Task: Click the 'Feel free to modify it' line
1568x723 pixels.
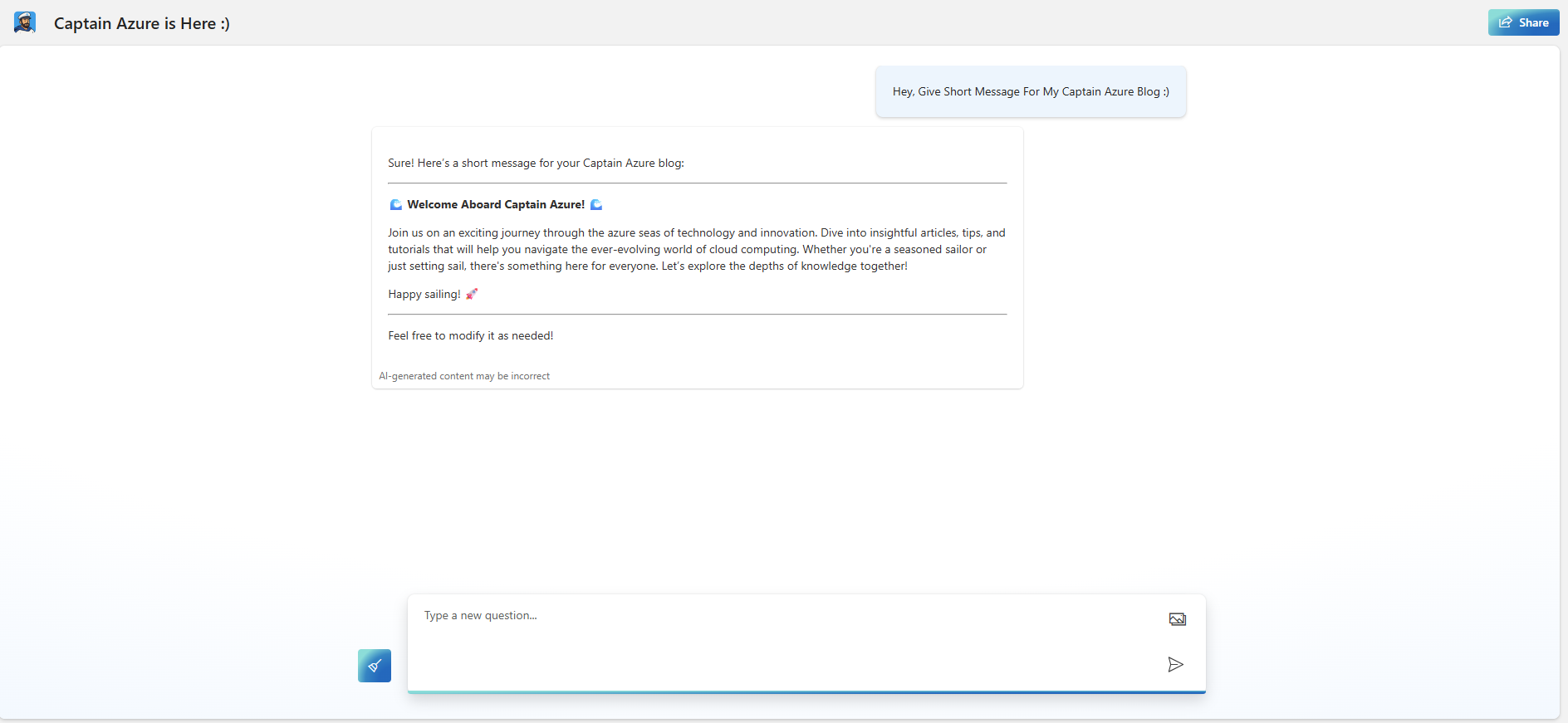Action: pyautogui.click(x=470, y=336)
